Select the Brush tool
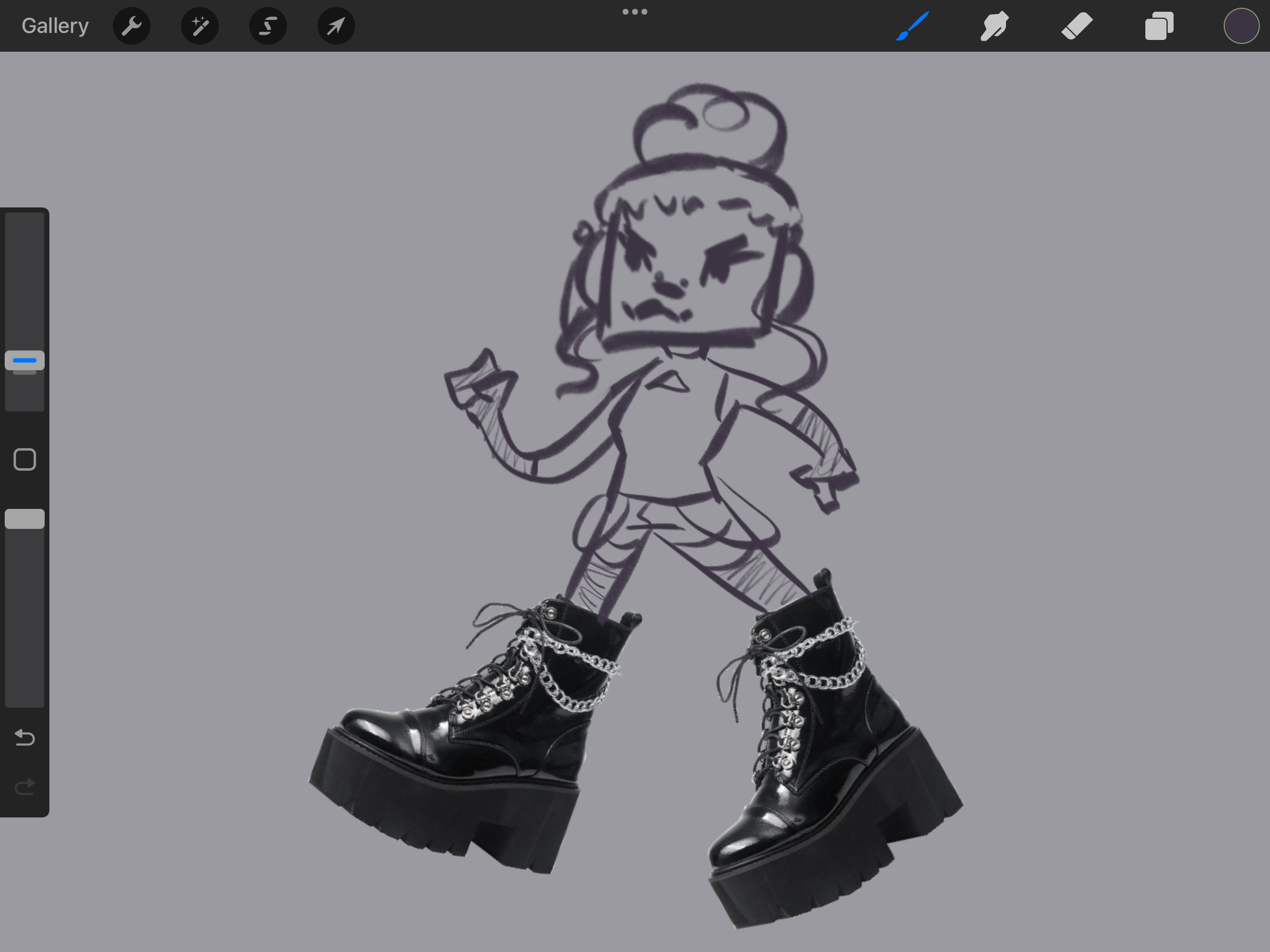Image resolution: width=1270 pixels, height=952 pixels. pyautogui.click(x=913, y=26)
